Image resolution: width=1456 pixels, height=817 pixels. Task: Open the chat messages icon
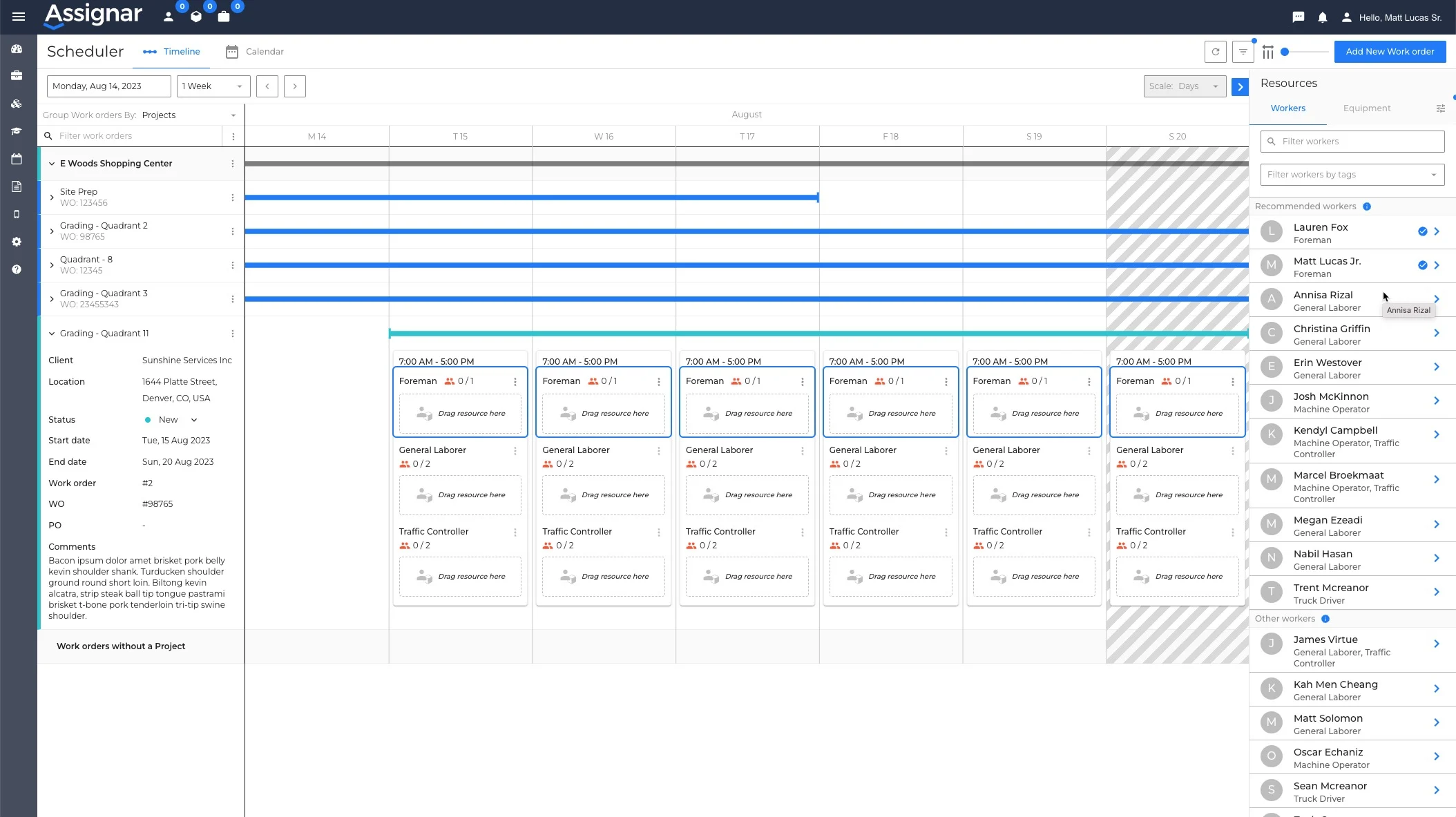[x=1299, y=17]
